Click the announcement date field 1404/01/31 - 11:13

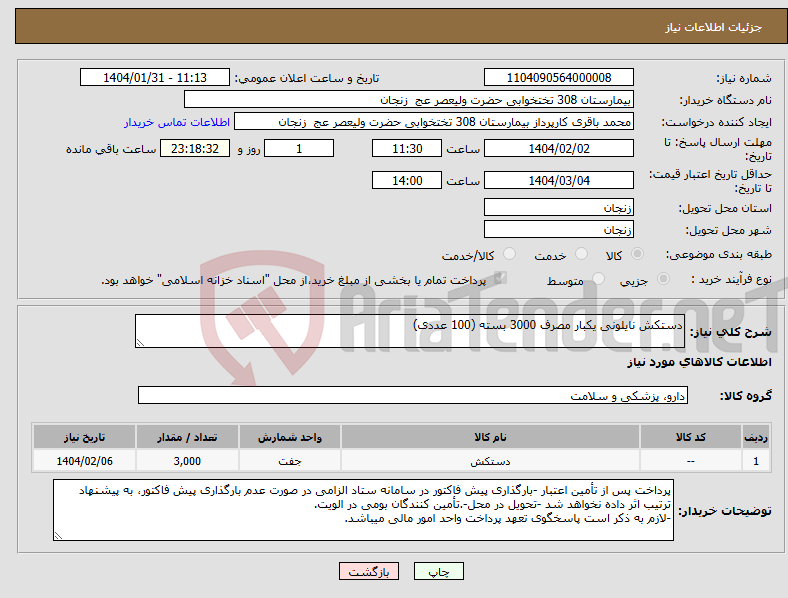[x=155, y=77]
